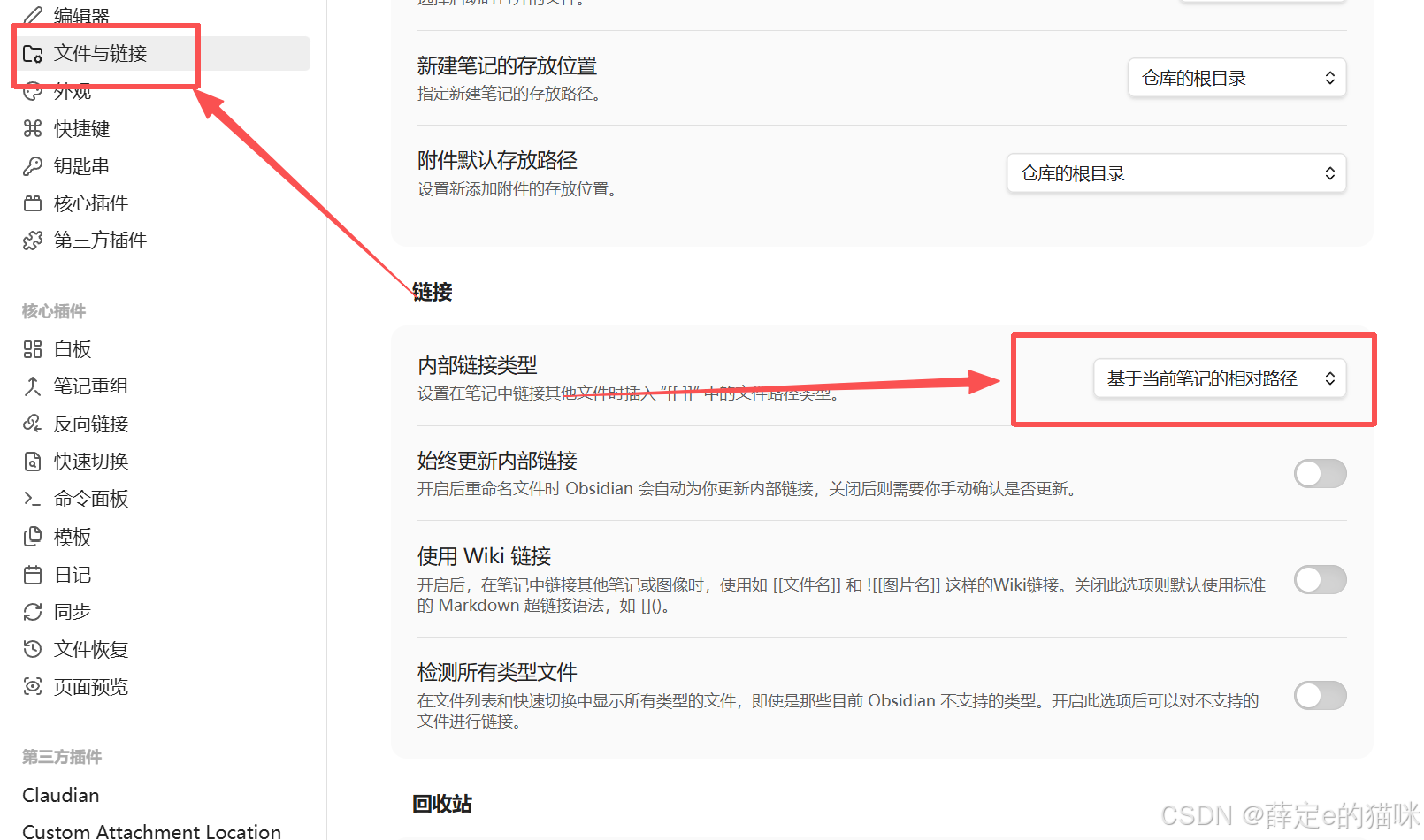The width and height of the screenshot is (1424, 840).
Task: Open 内部链接类型 dropdown
Action: pyautogui.click(x=1220, y=378)
